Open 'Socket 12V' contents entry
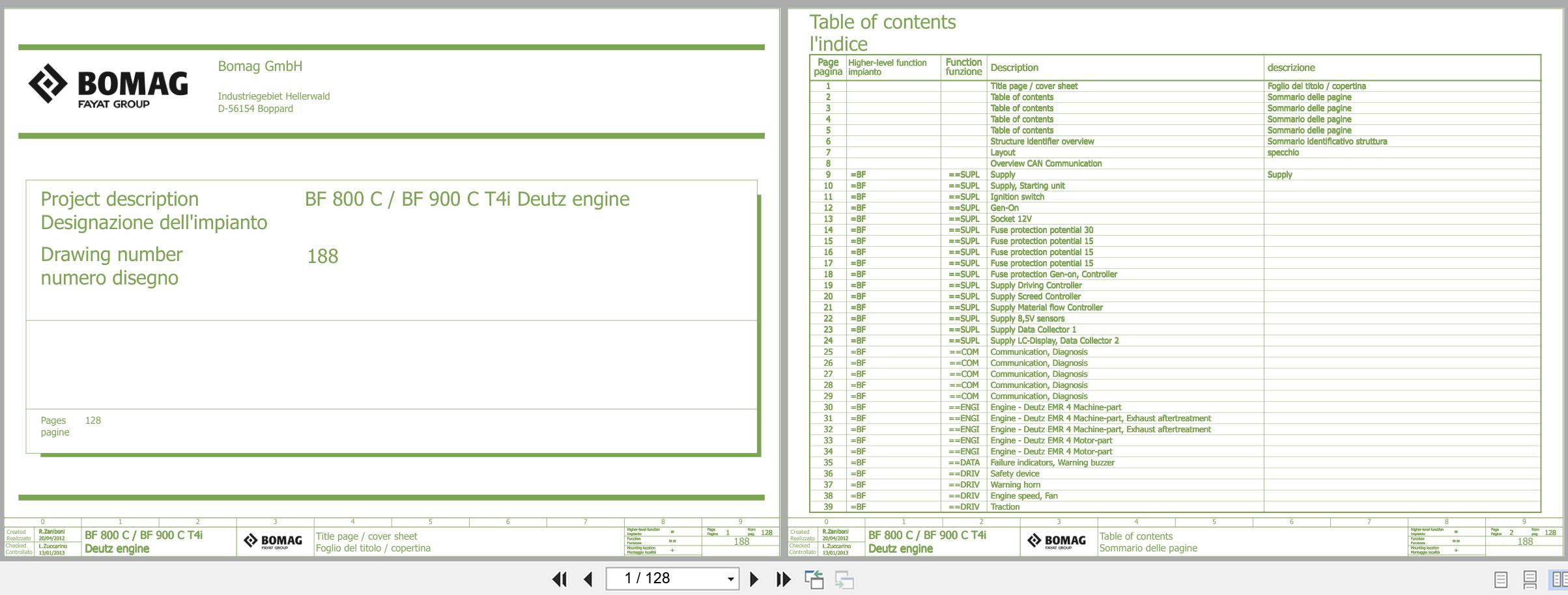The image size is (1568, 595). pyautogui.click(x=1010, y=219)
